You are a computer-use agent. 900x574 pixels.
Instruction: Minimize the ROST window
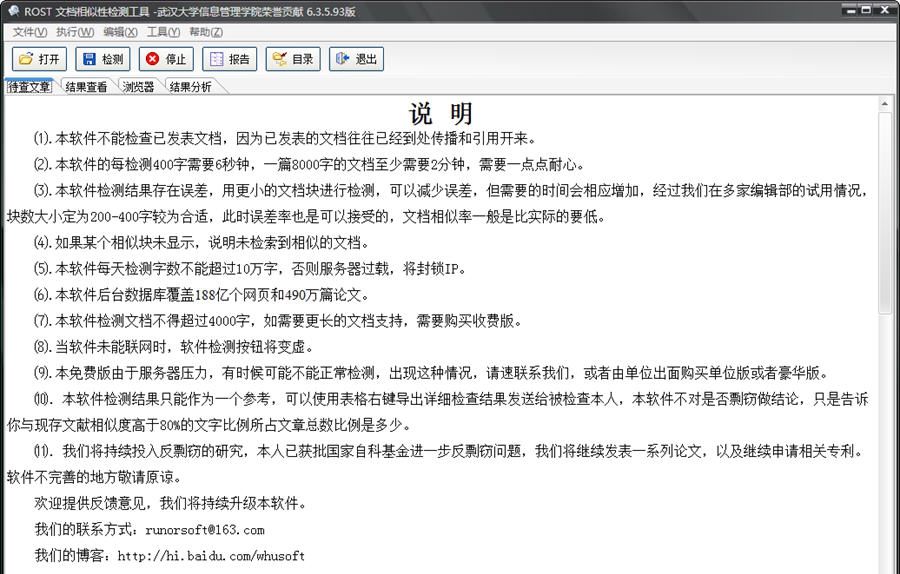click(851, 10)
